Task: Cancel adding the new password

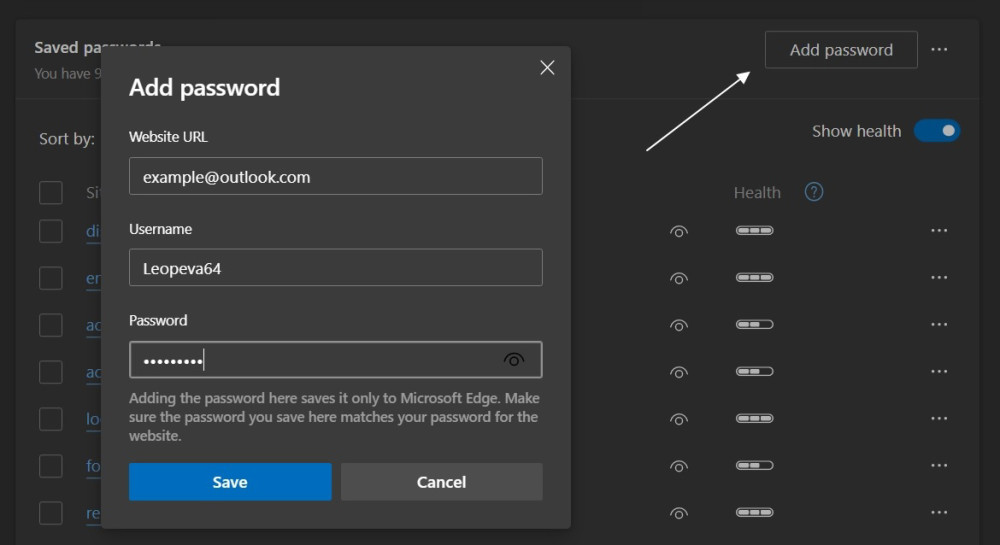Action: tap(441, 482)
